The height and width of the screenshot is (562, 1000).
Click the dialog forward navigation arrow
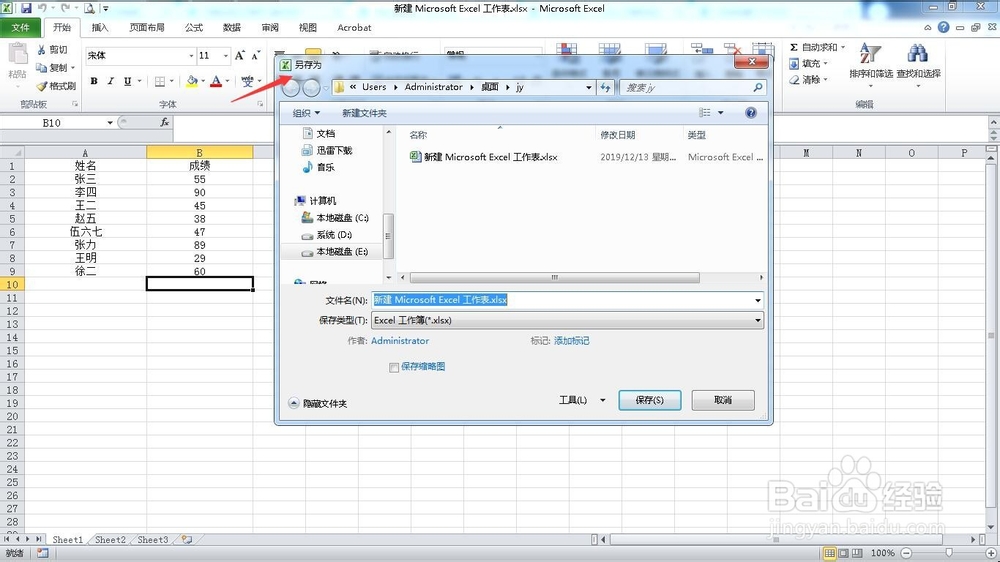pyautogui.click(x=311, y=87)
